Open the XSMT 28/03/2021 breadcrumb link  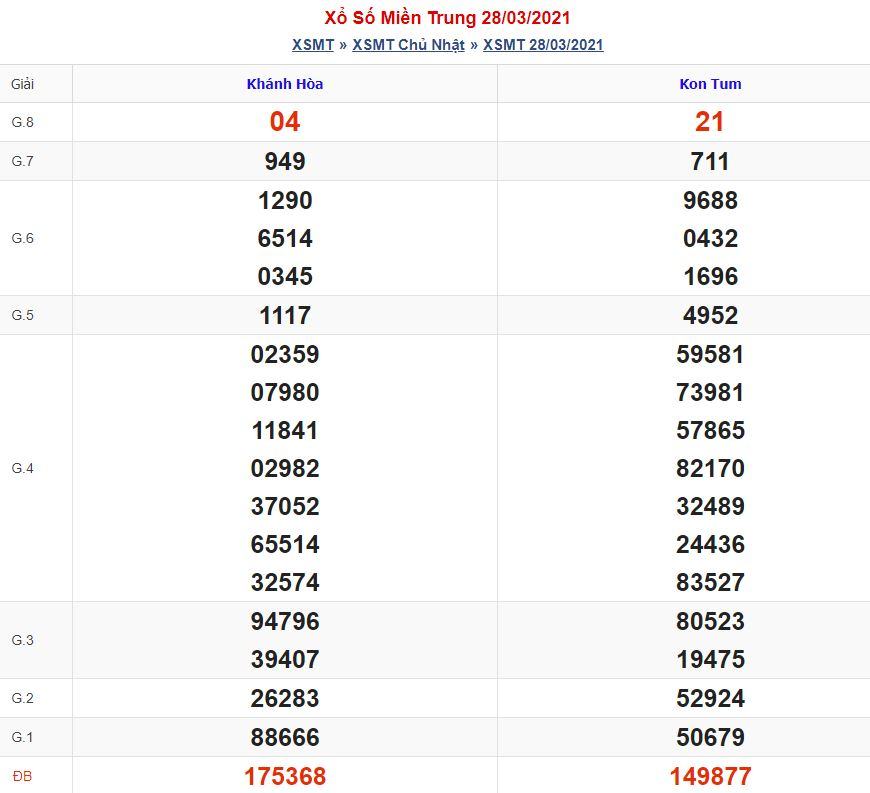[x=543, y=45]
